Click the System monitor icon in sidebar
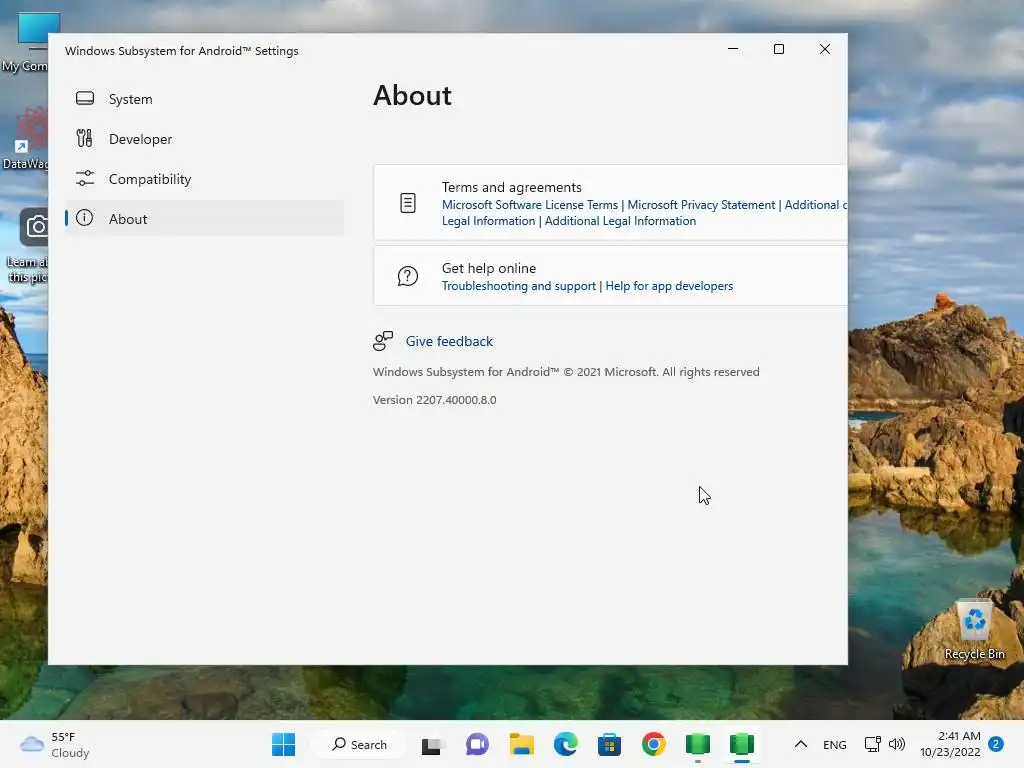The image size is (1024, 768). tap(85, 99)
